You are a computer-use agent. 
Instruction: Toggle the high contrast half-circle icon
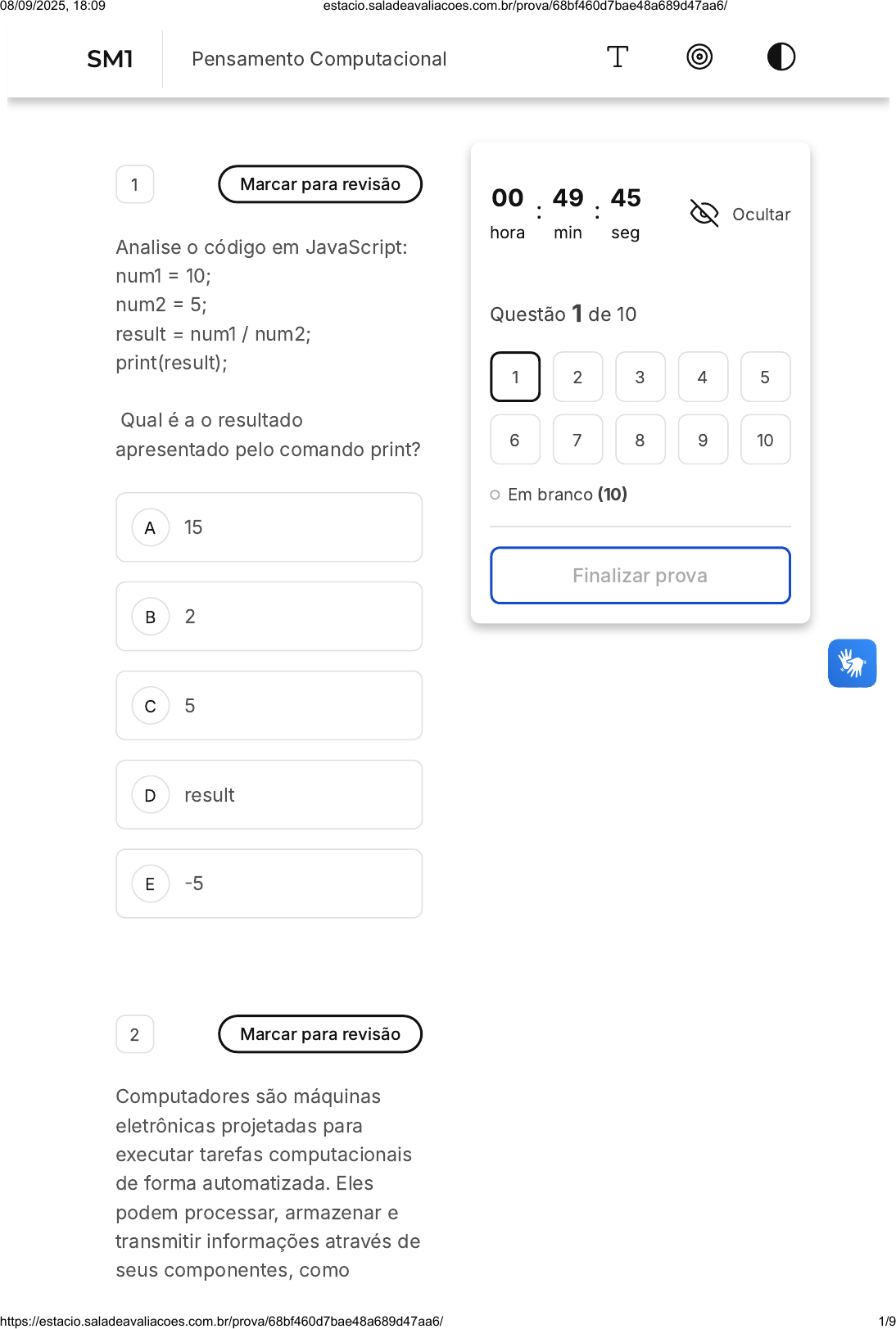click(781, 57)
